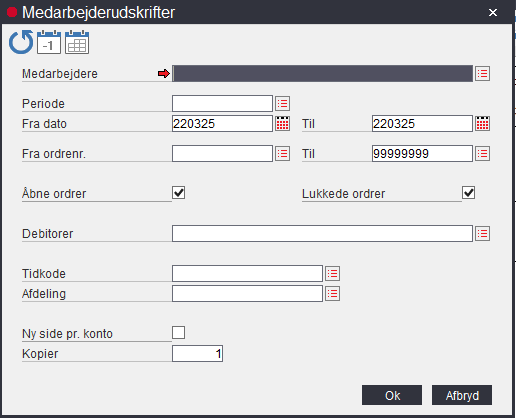The width and height of the screenshot is (516, 418).
Task: Uncheck the Lukkede ordrer checkbox
Action: coord(469,193)
